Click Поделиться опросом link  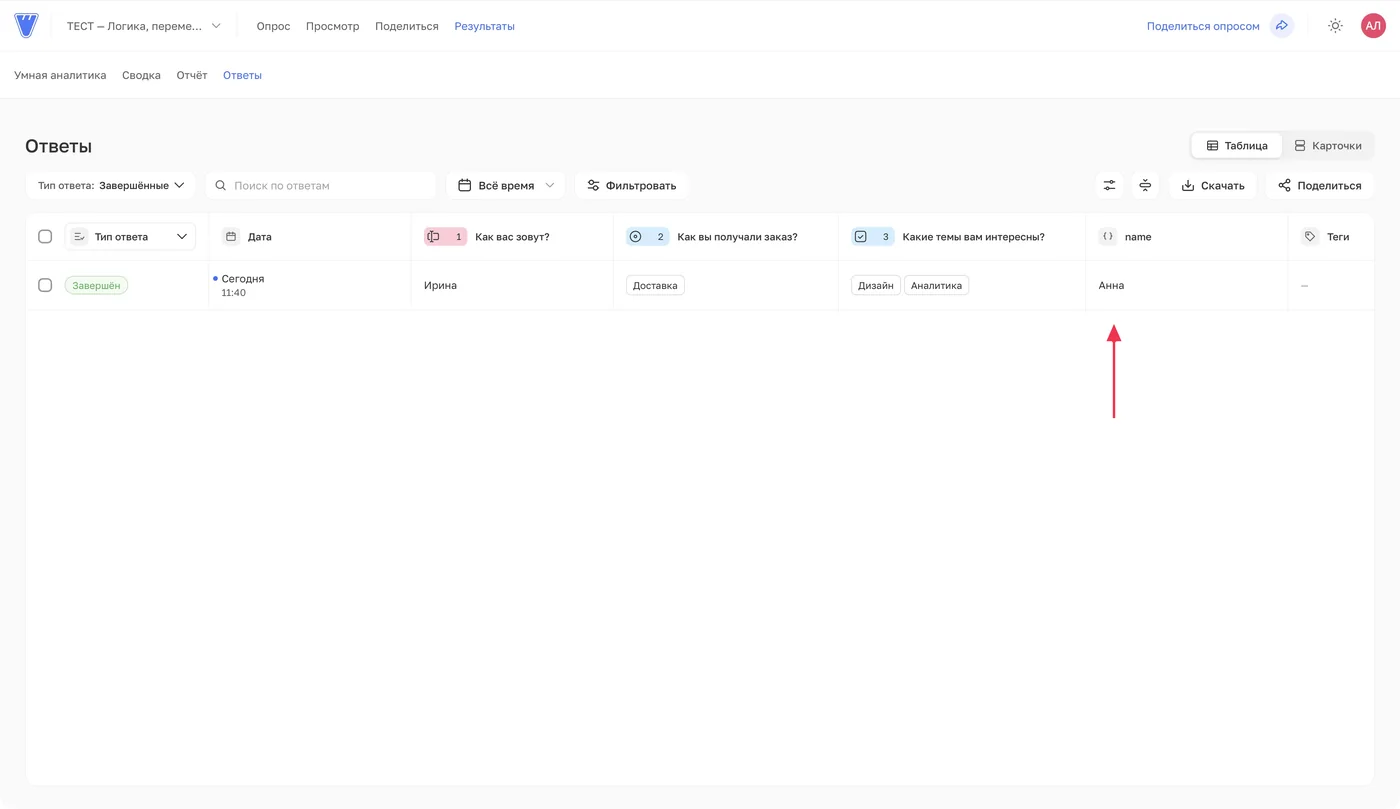coord(1203,26)
